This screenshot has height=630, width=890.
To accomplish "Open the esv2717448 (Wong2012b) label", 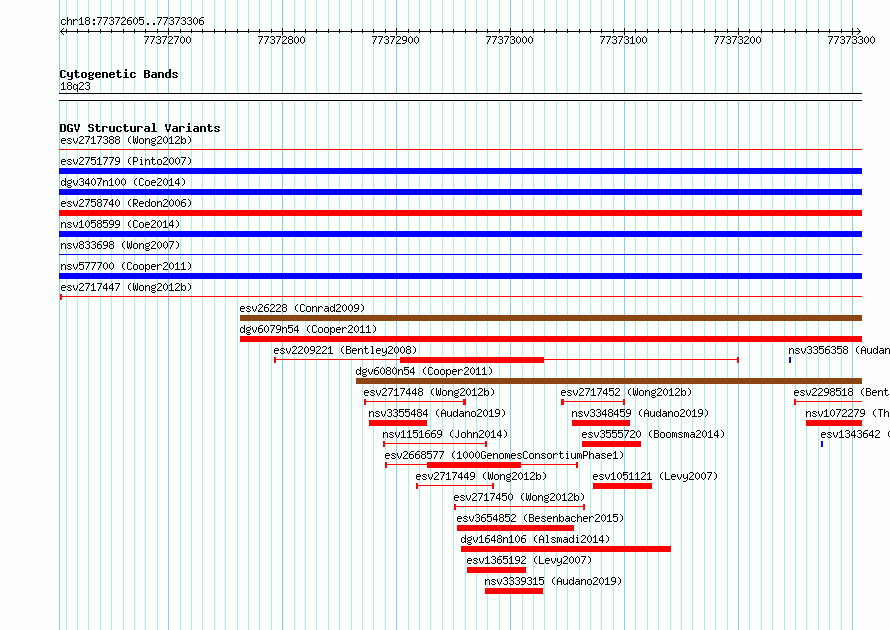I will click(x=429, y=392).
